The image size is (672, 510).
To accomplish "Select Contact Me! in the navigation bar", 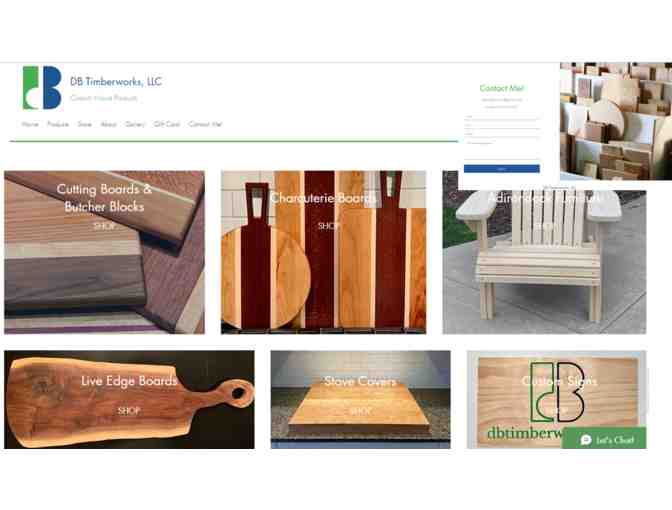I will (205, 124).
